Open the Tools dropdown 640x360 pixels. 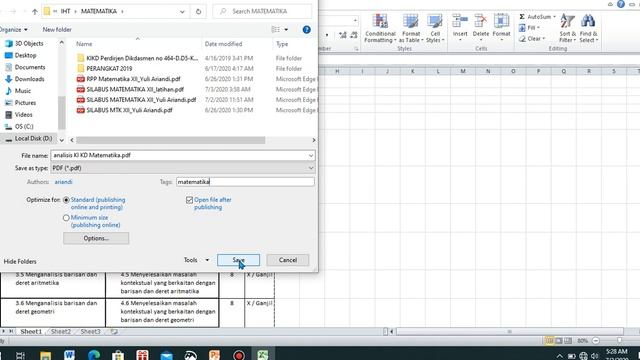point(196,260)
